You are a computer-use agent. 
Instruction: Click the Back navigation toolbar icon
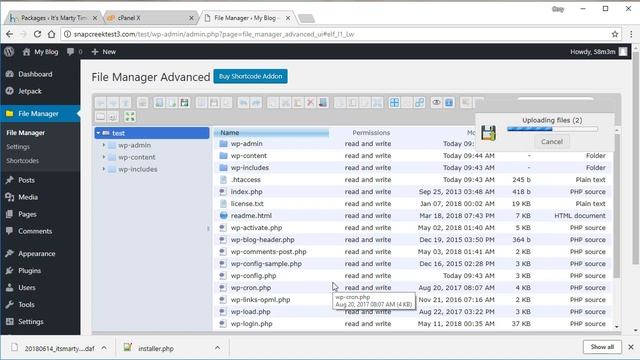click(100, 102)
